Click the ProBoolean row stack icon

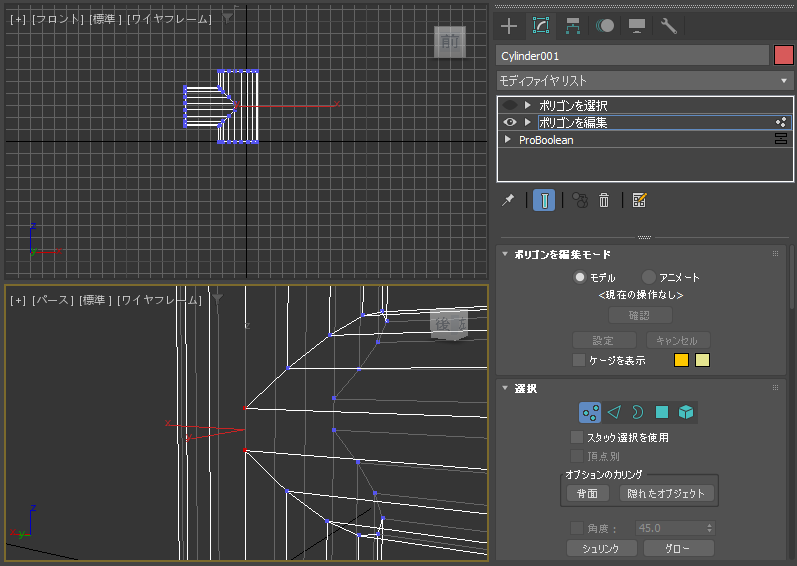pyautogui.click(x=781, y=139)
